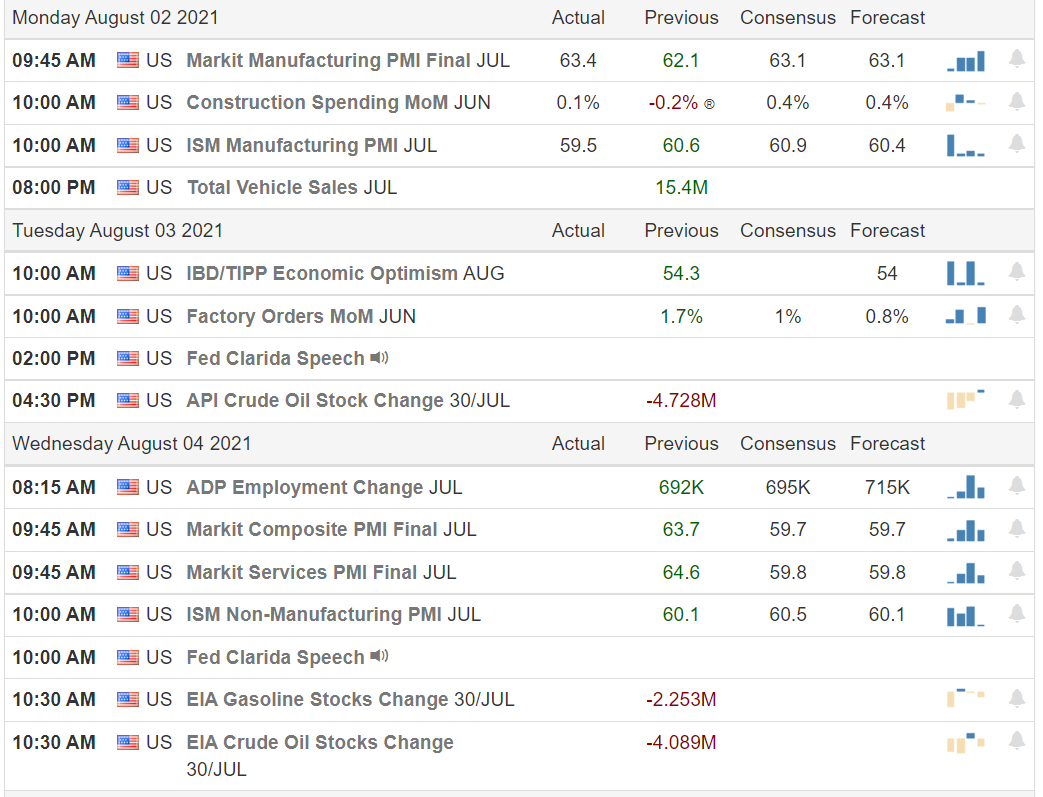The image size is (1043, 797).
Task: Open mini chart for Construction Spending MoM
Action: [x=966, y=102]
